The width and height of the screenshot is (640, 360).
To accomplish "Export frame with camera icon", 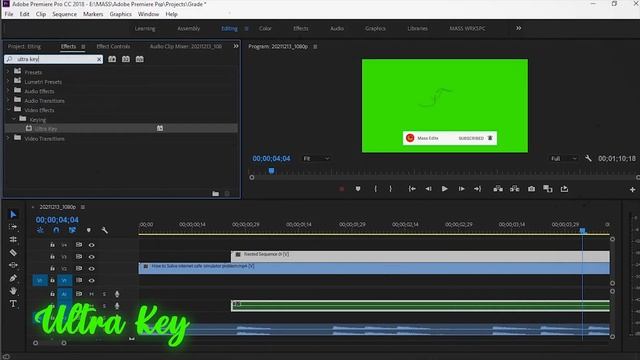I will pos(531,189).
